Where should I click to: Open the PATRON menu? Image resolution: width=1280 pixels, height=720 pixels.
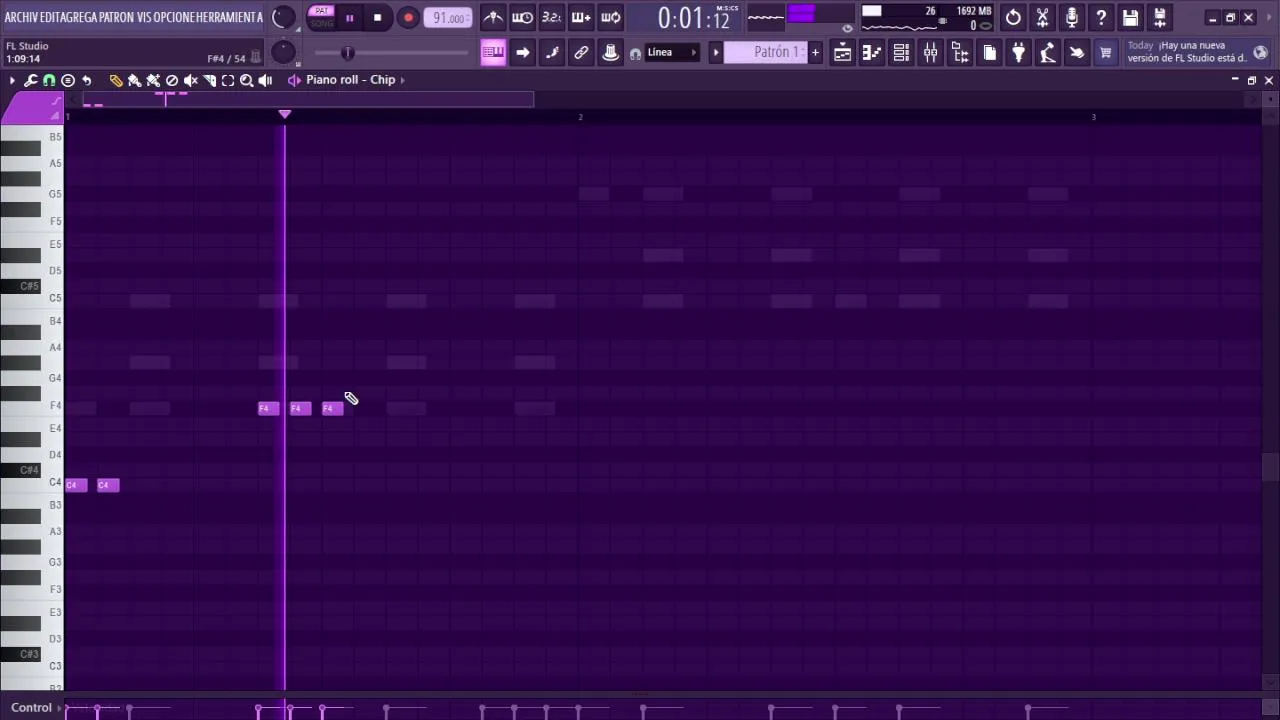click(116, 17)
